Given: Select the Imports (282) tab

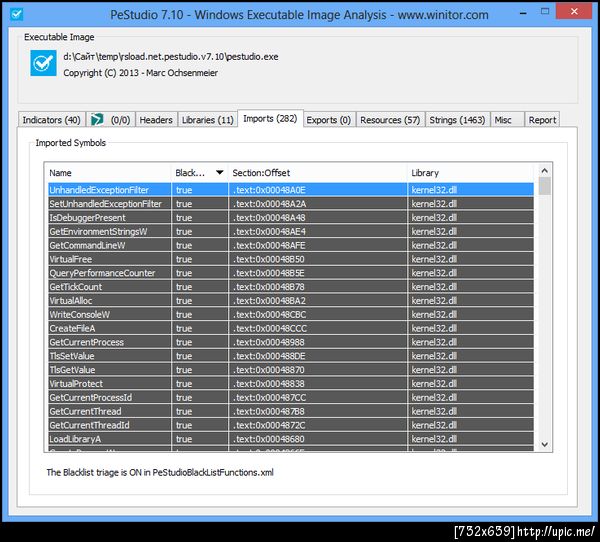Looking at the screenshot, I should 270,119.
